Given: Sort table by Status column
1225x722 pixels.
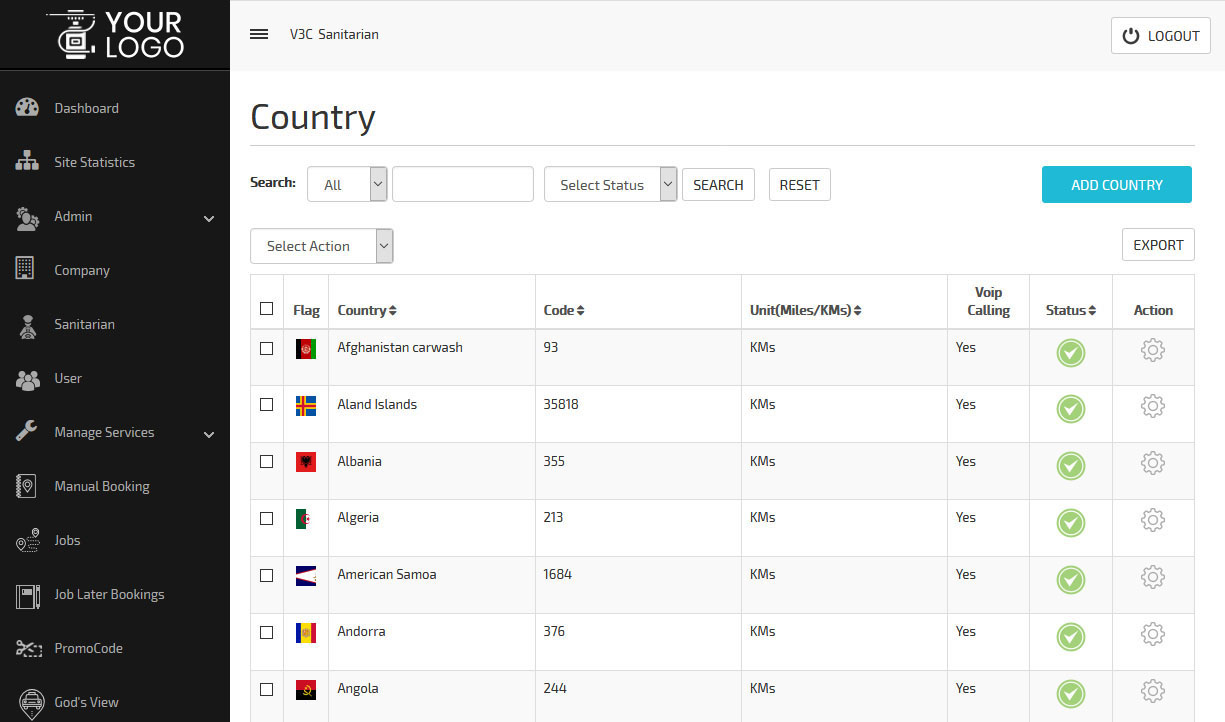Looking at the screenshot, I should pyautogui.click(x=1071, y=310).
